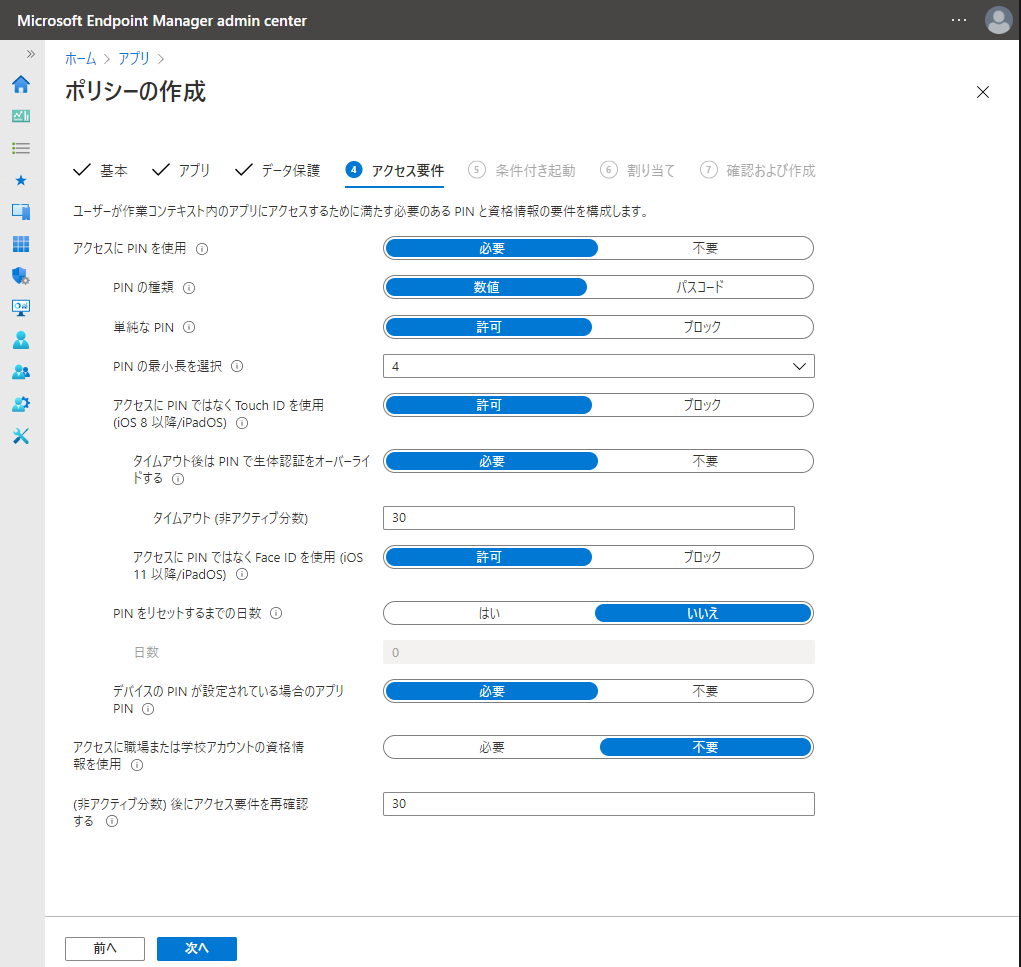The height and width of the screenshot is (967, 1021).
Task: Show info for アクセス要件を再確認する
Action: 112,821
